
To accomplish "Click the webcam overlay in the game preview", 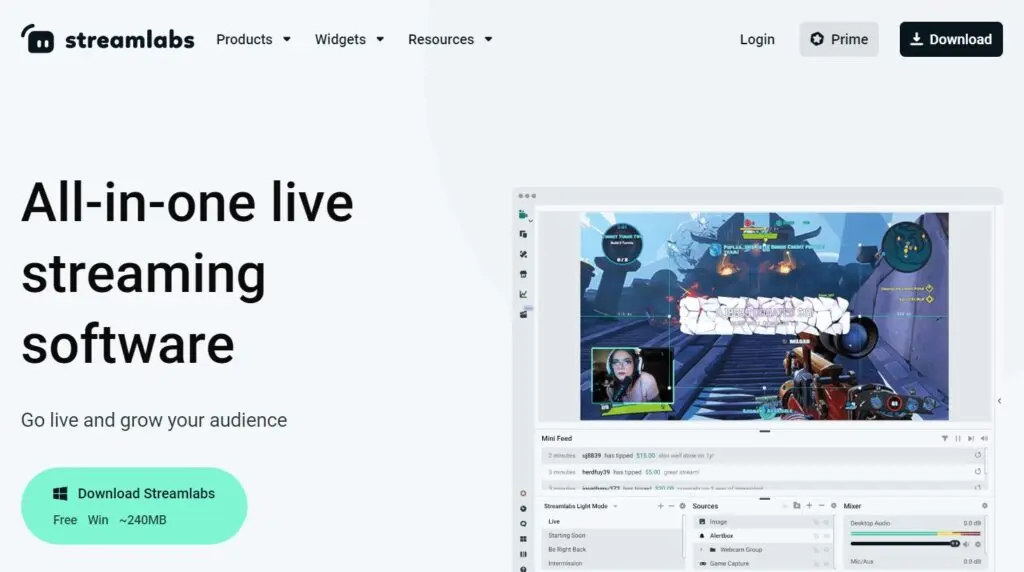I will point(632,375).
